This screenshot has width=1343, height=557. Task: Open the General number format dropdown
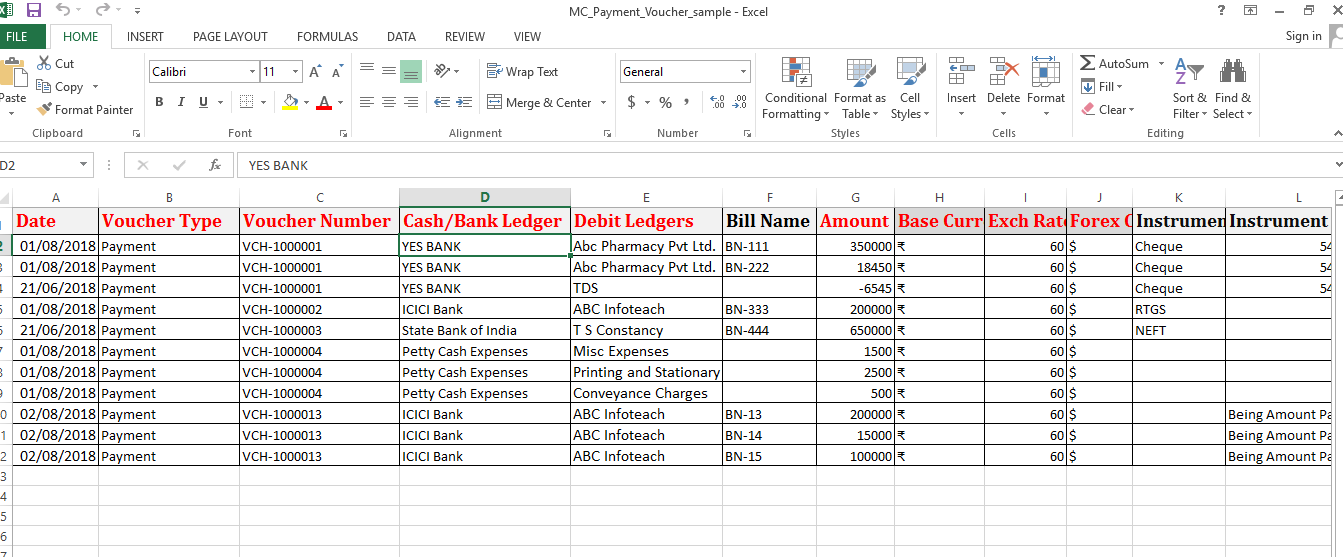(x=743, y=72)
